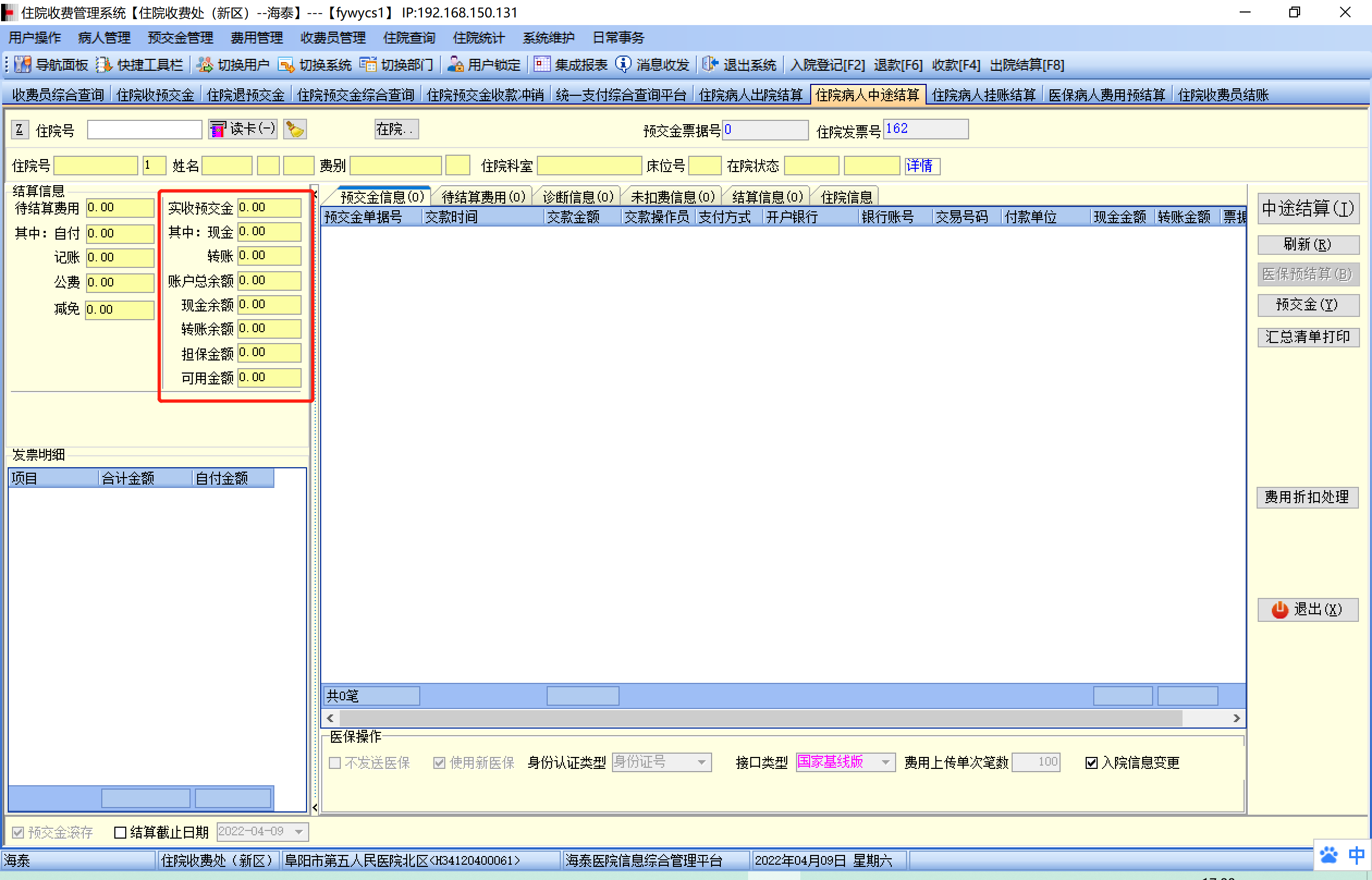Screen dimensions: 1372x880
Task: Open 消息收发 message info icon
Action: pyautogui.click(x=623, y=64)
